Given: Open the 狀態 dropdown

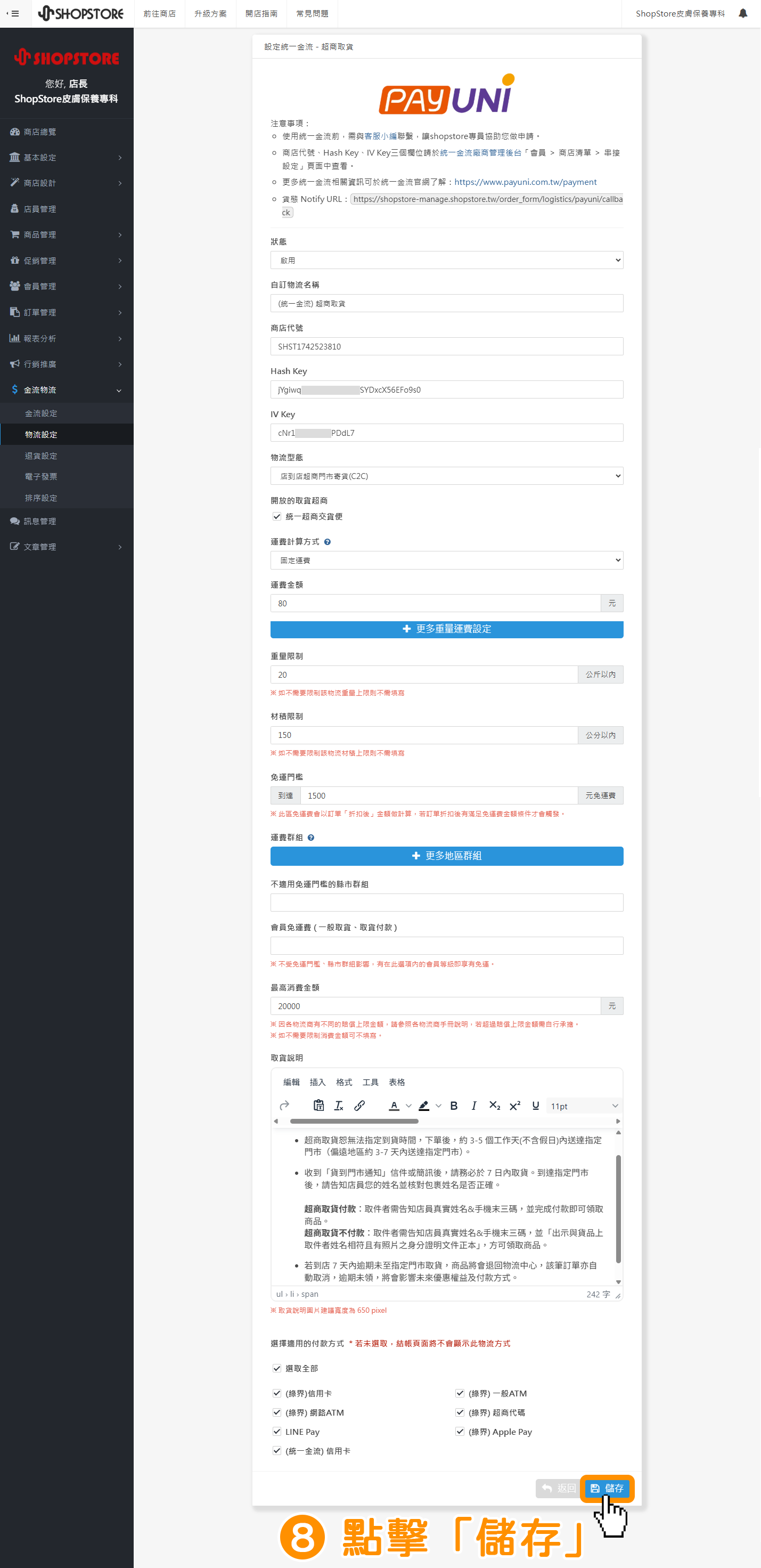Looking at the screenshot, I should pos(446,261).
